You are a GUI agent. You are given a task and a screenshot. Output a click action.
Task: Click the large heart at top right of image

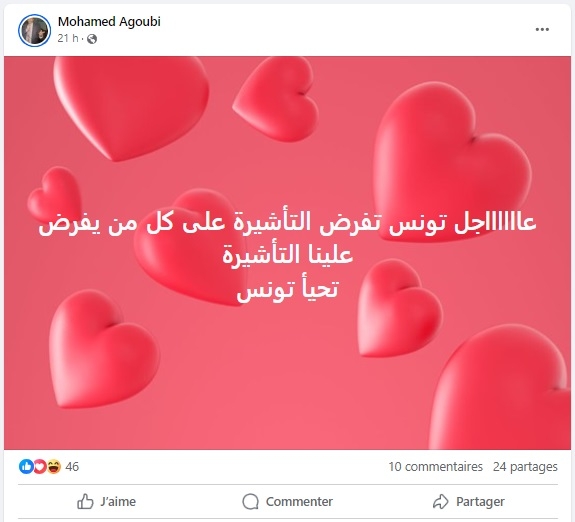click(x=451, y=161)
